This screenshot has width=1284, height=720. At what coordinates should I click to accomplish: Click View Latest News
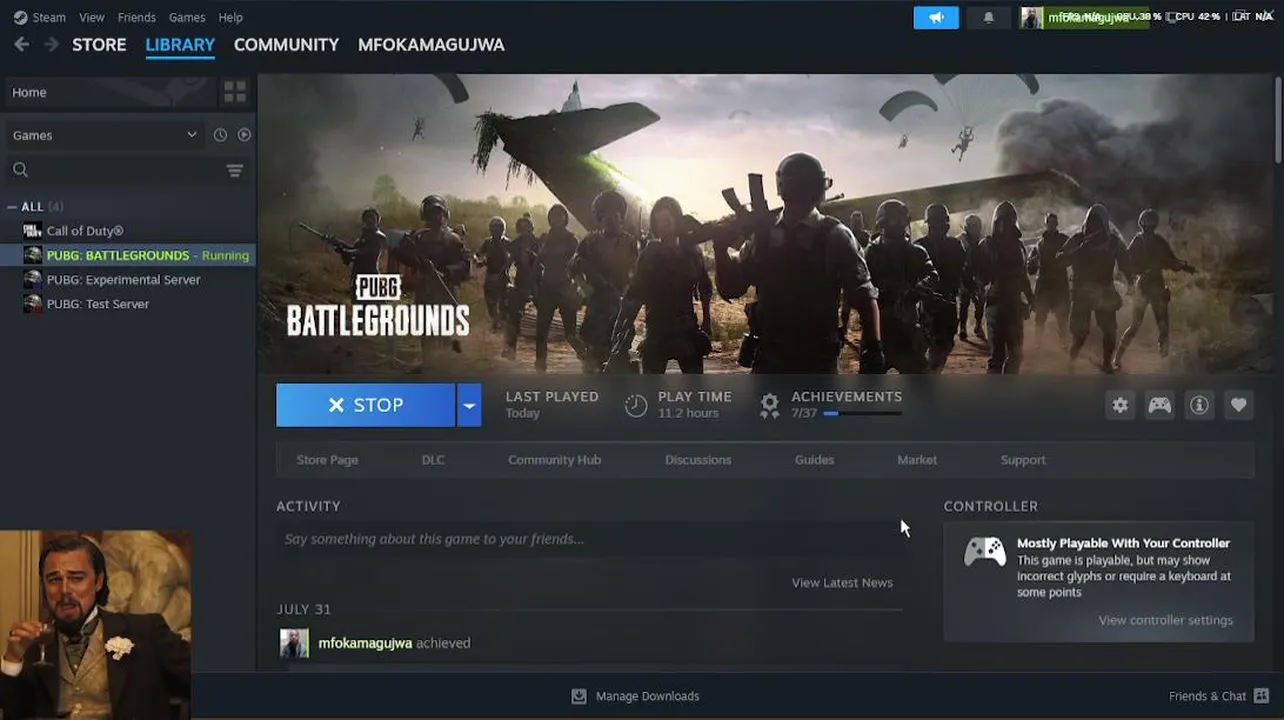[x=842, y=583]
